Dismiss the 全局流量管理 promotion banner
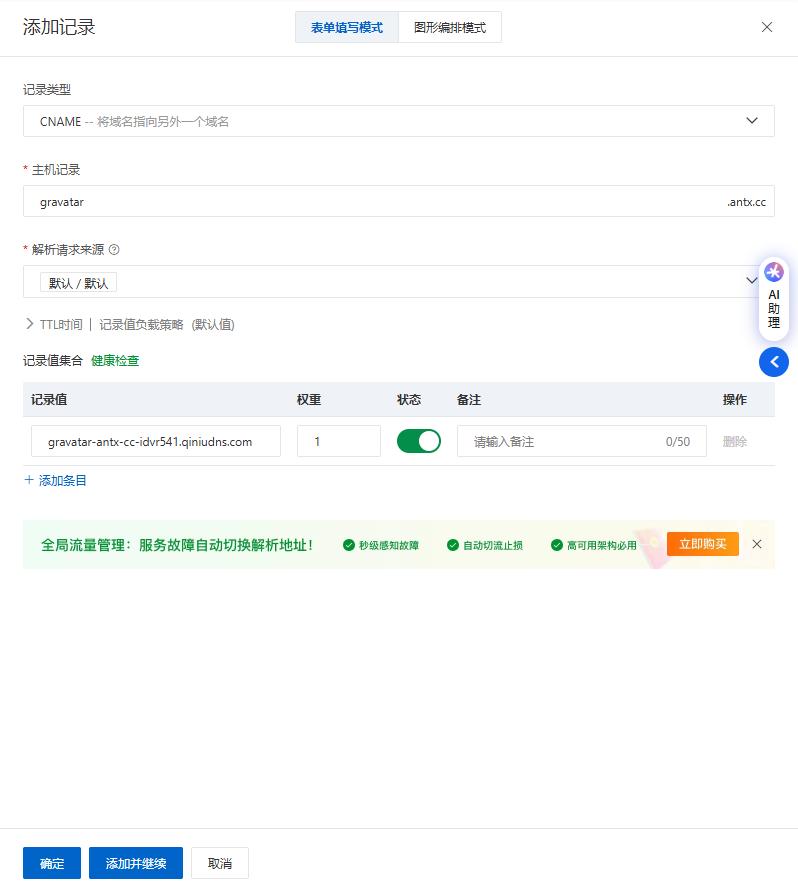 [x=757, y=544]
